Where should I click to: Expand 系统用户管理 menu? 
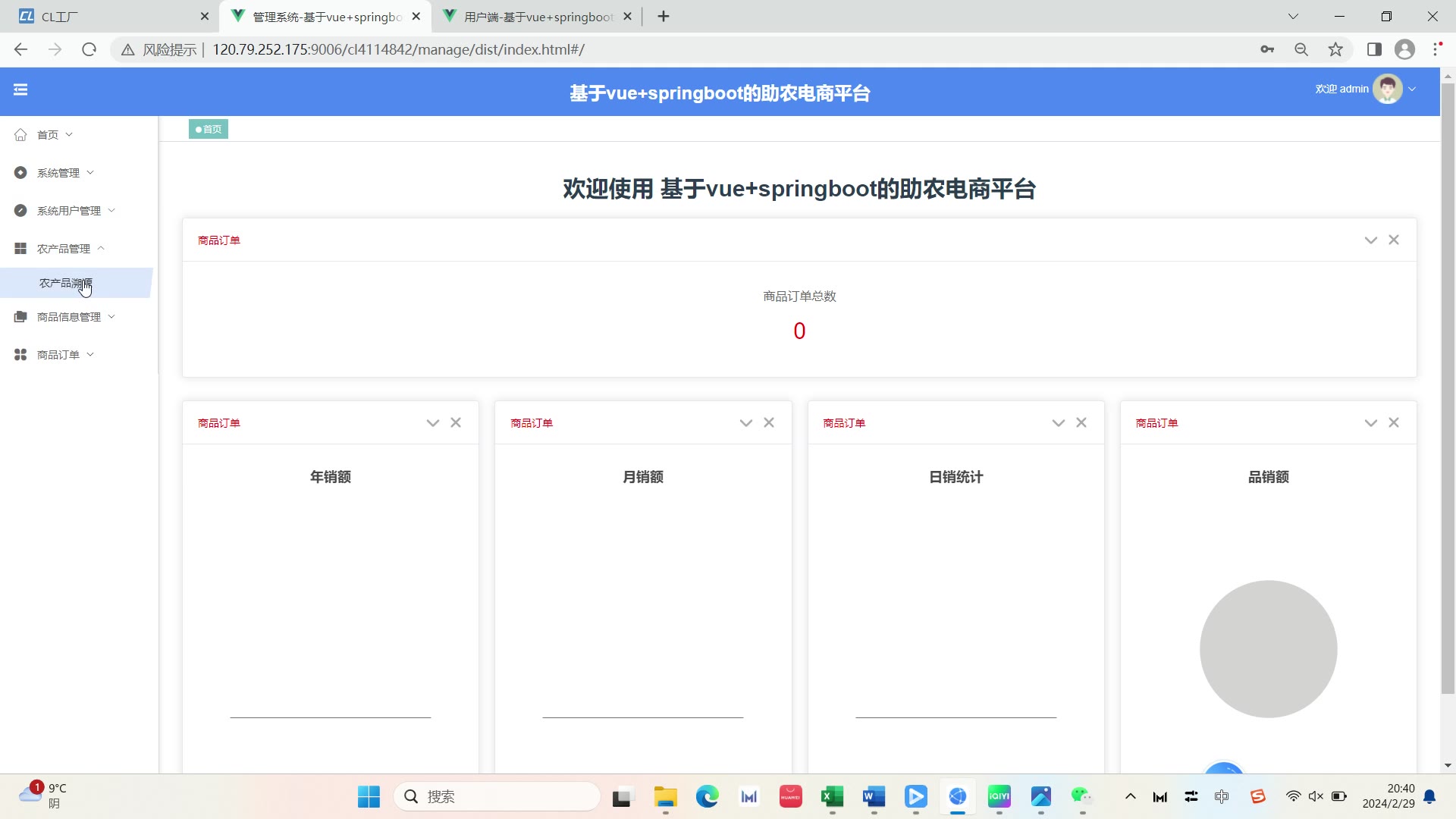(68, 211)
